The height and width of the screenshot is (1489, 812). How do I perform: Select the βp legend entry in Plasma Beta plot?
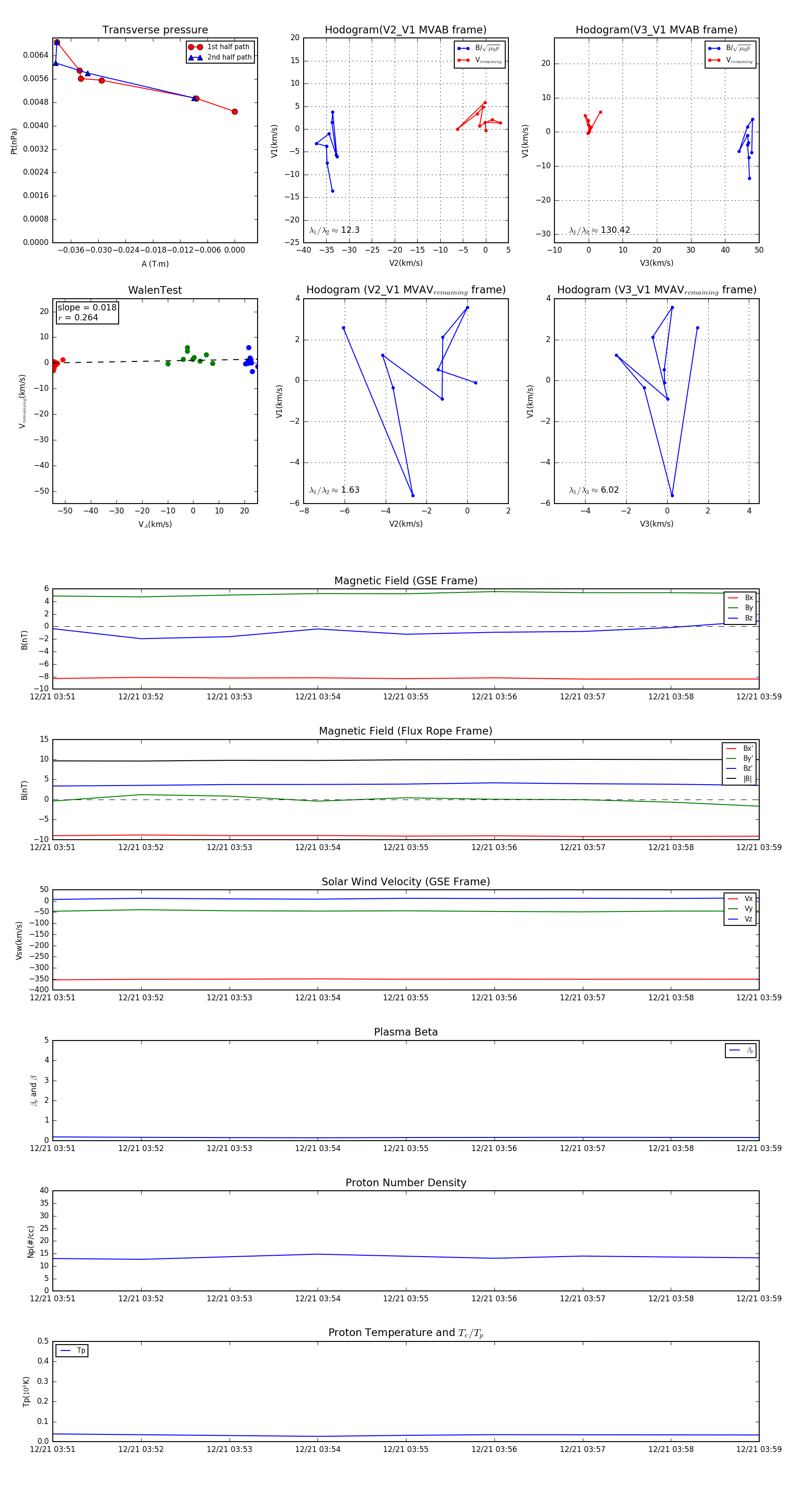(741, 1050)
